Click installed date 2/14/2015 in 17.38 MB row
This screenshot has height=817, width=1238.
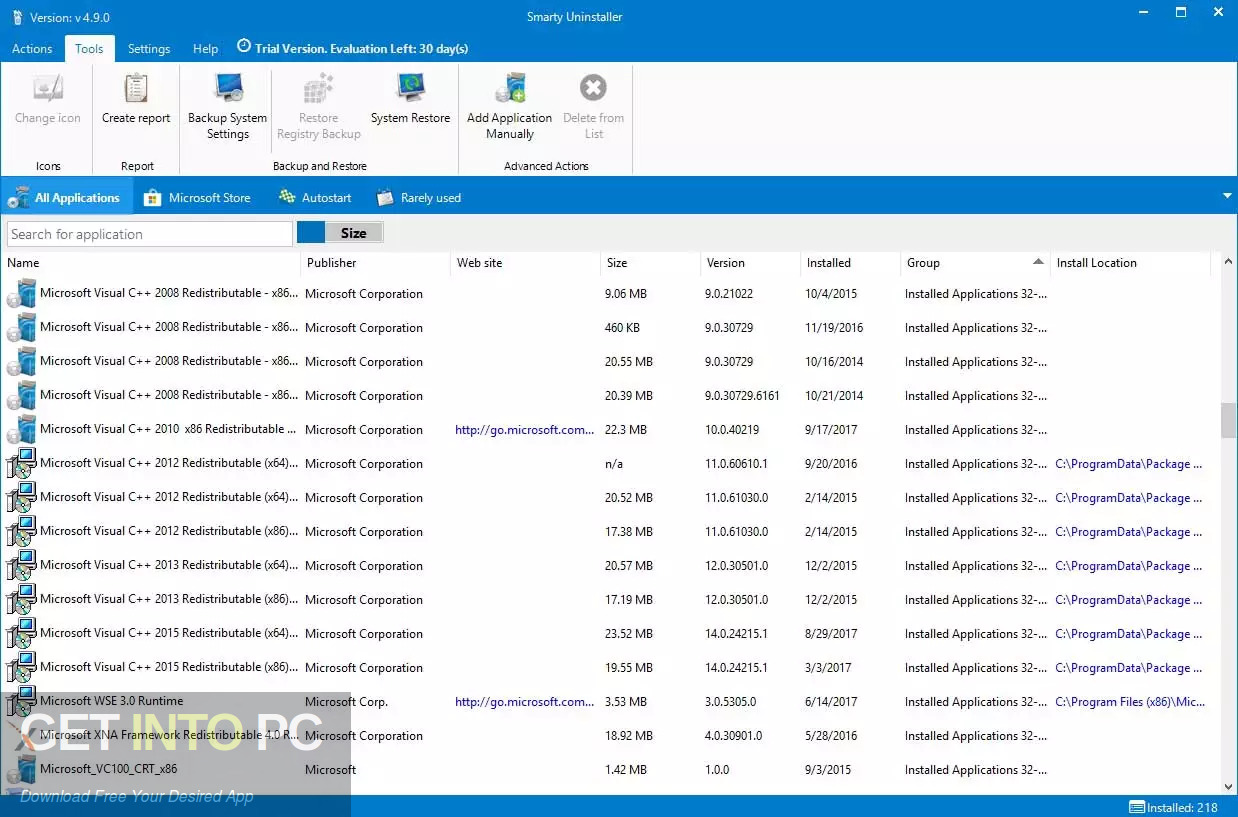click(x=831, y=532)
